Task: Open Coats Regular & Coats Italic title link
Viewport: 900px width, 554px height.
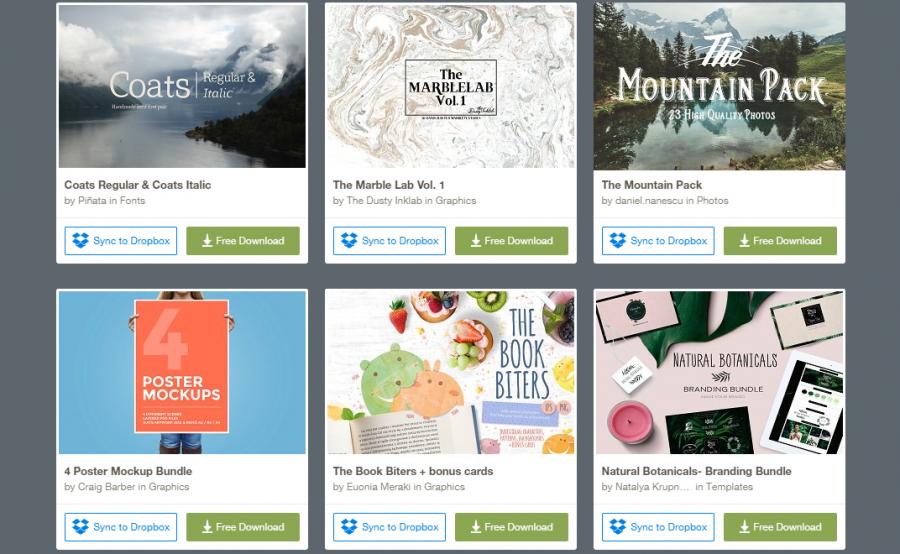Action: click(x=138, y=185)
